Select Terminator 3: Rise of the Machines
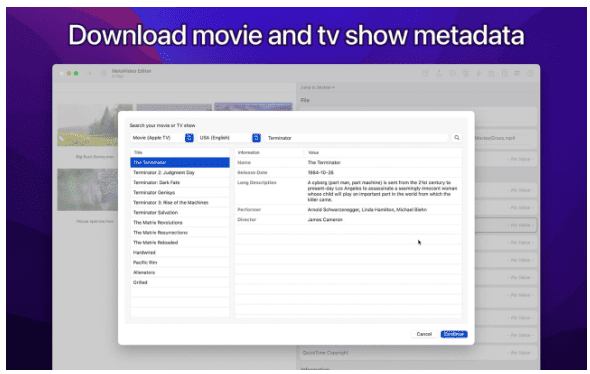The height and width of the screenshot is (374, 590). click(180, 202)
